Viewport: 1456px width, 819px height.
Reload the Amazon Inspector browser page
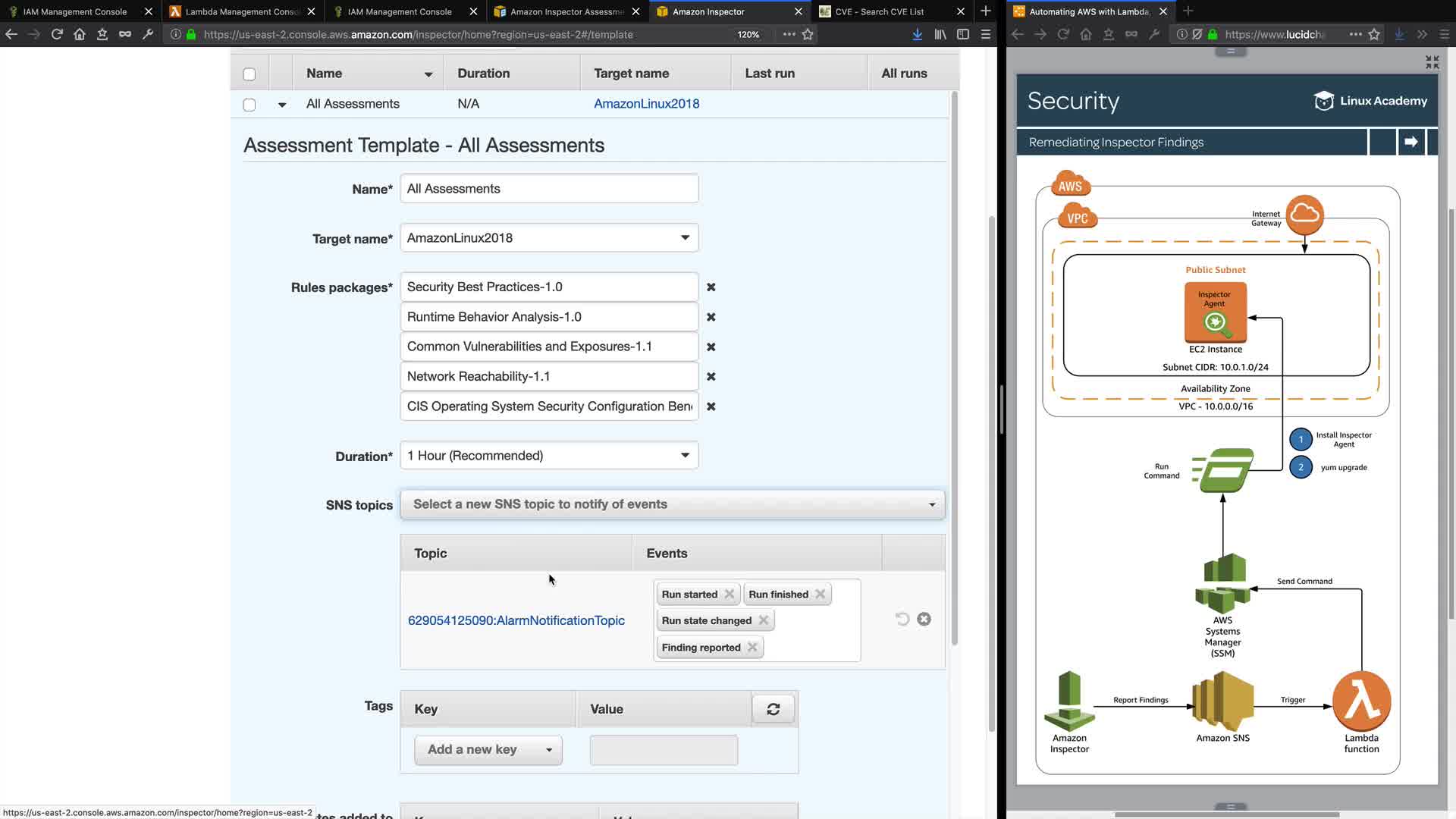(x=57, y=34)
